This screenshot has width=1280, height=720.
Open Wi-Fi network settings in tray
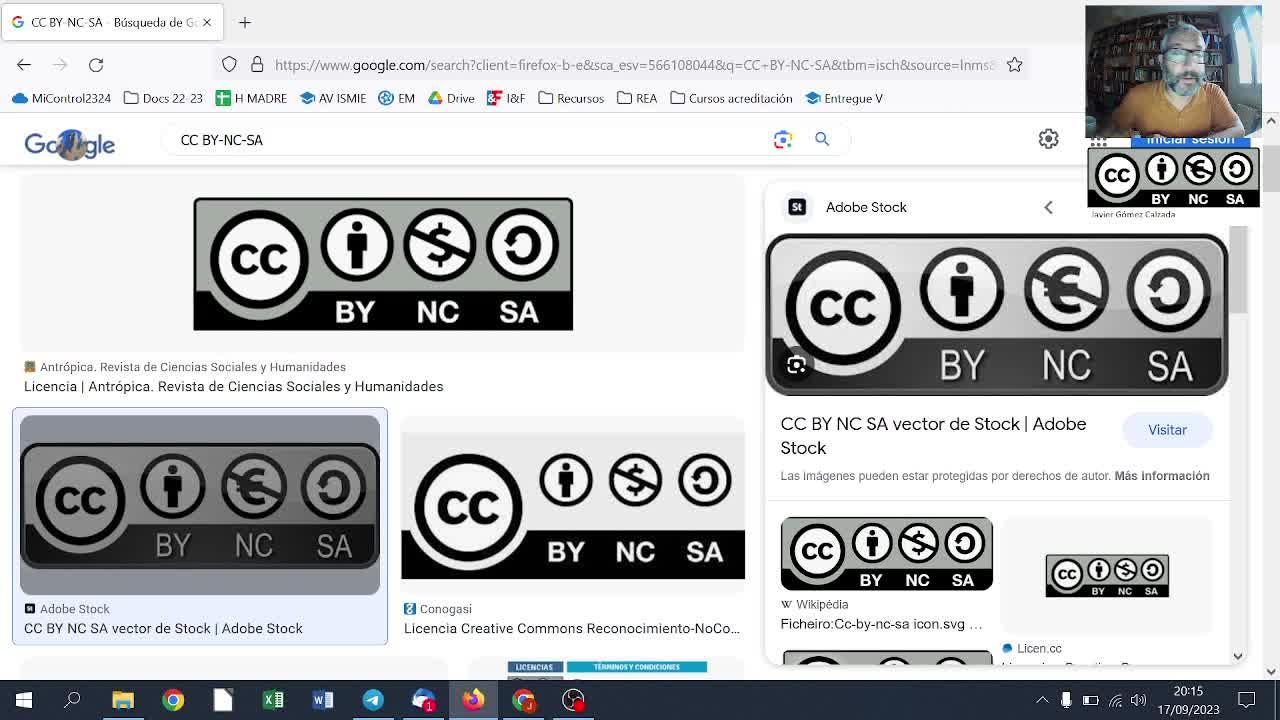pyautogui.click(x=1116, y=700)
